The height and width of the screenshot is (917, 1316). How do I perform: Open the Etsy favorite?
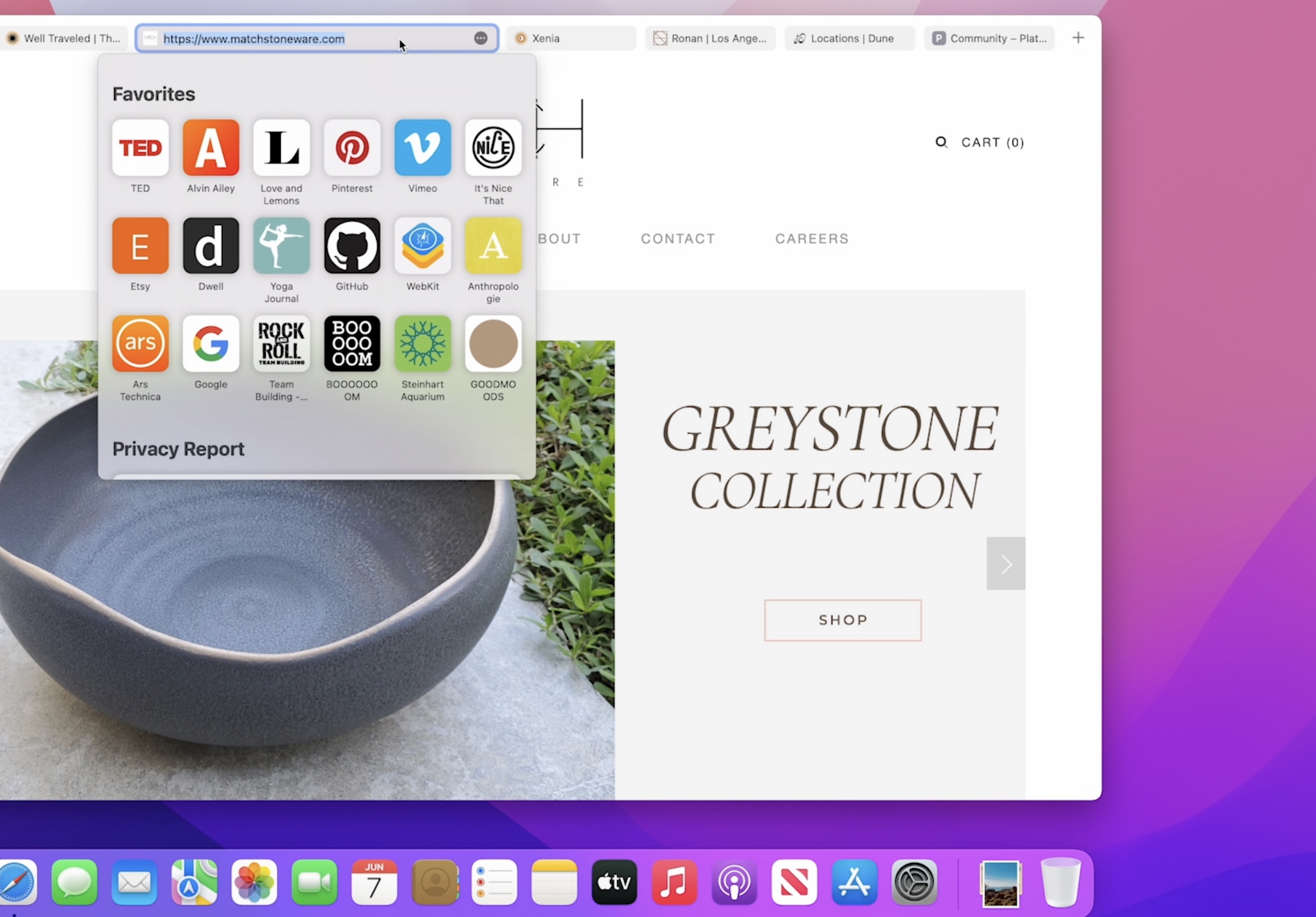[141, 246]
